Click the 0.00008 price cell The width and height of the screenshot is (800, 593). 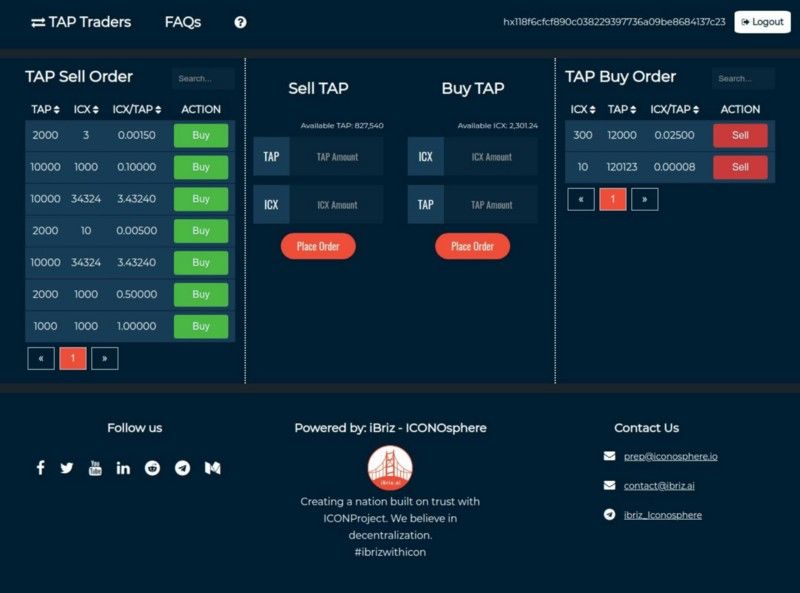pos(674,167)
